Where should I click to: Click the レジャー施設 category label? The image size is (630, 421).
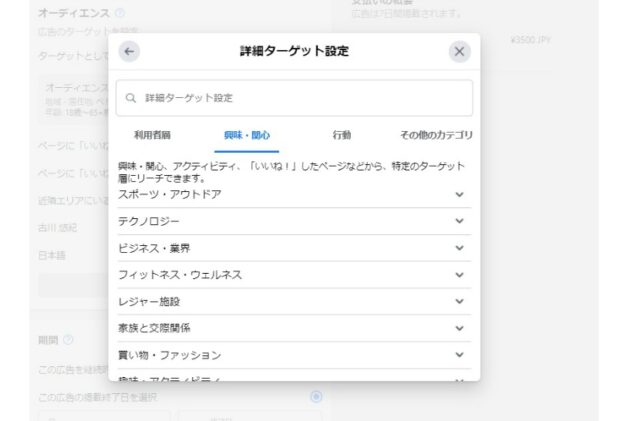pos(150,301)
